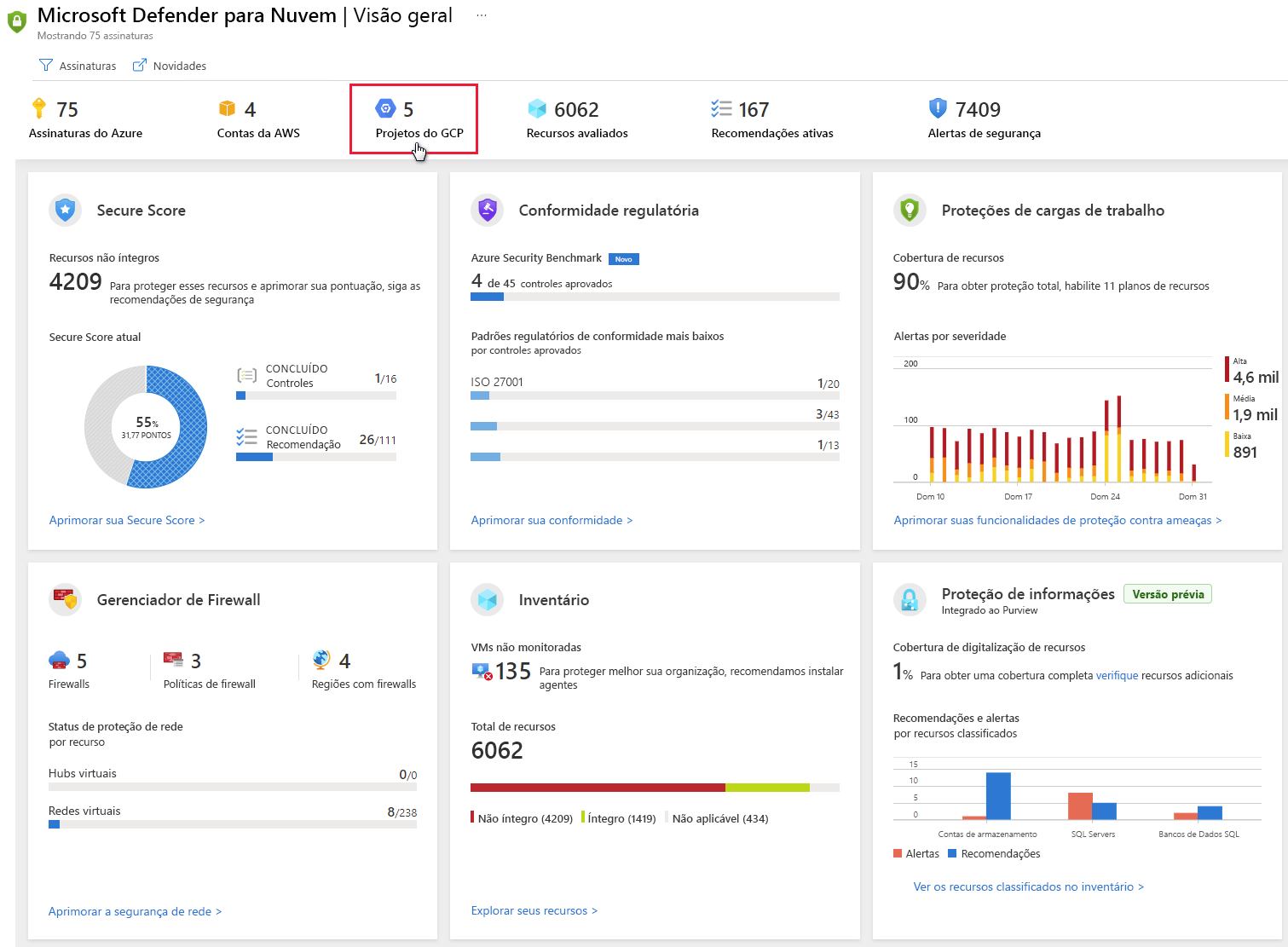This screenshot has width=1288, height=947.
Task: Click the Hubs virtuais 0/0 row
Action: [233, 780]
